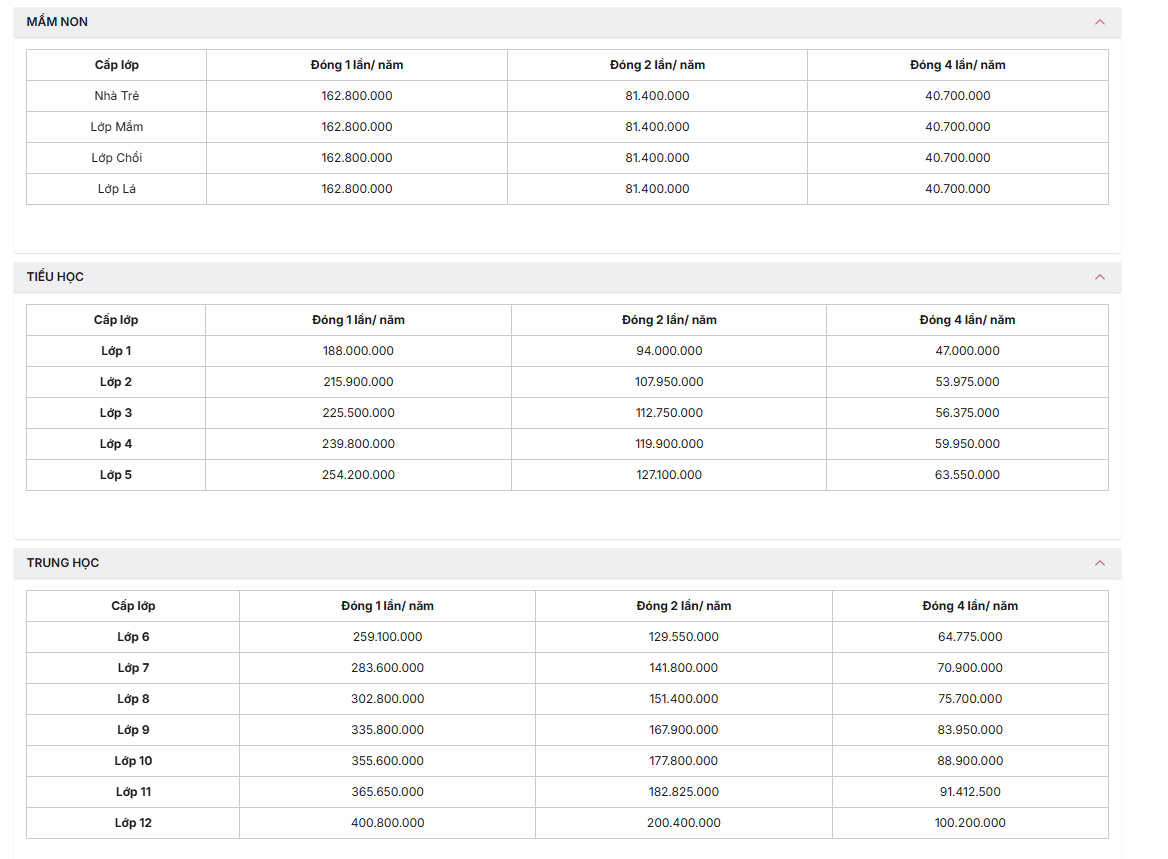1168x859 pixels.
Task: Select the 400.800.000 yearly fee cell
Action: [387, 823]
